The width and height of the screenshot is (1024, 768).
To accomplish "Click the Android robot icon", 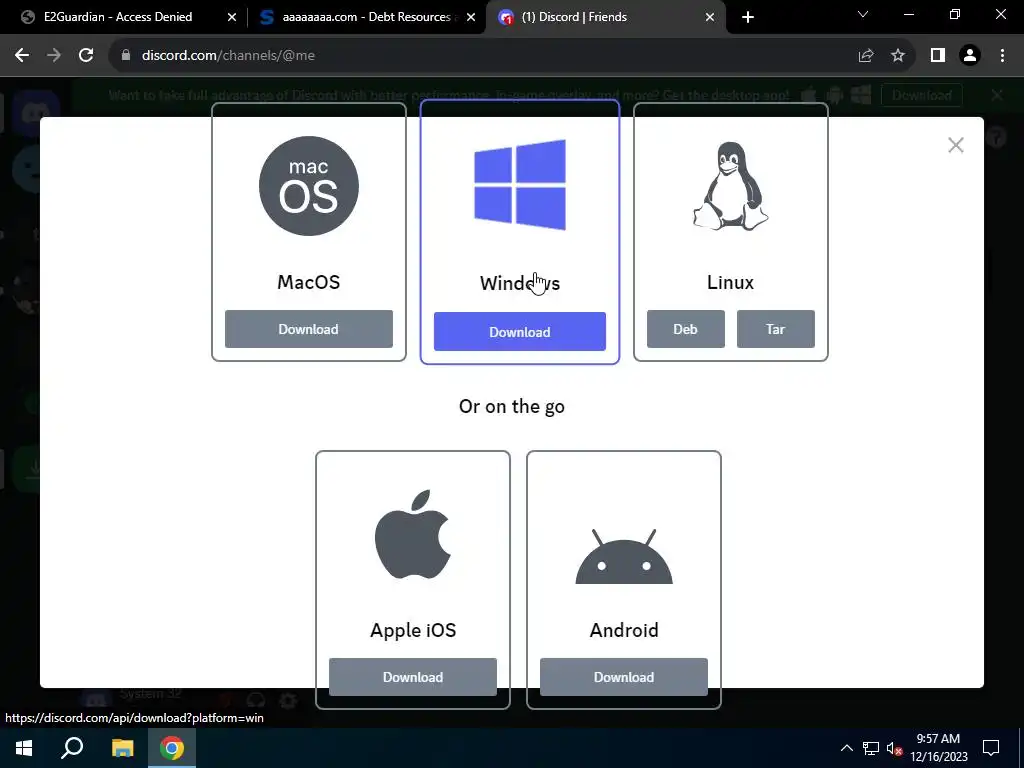I will pos(624,556).
